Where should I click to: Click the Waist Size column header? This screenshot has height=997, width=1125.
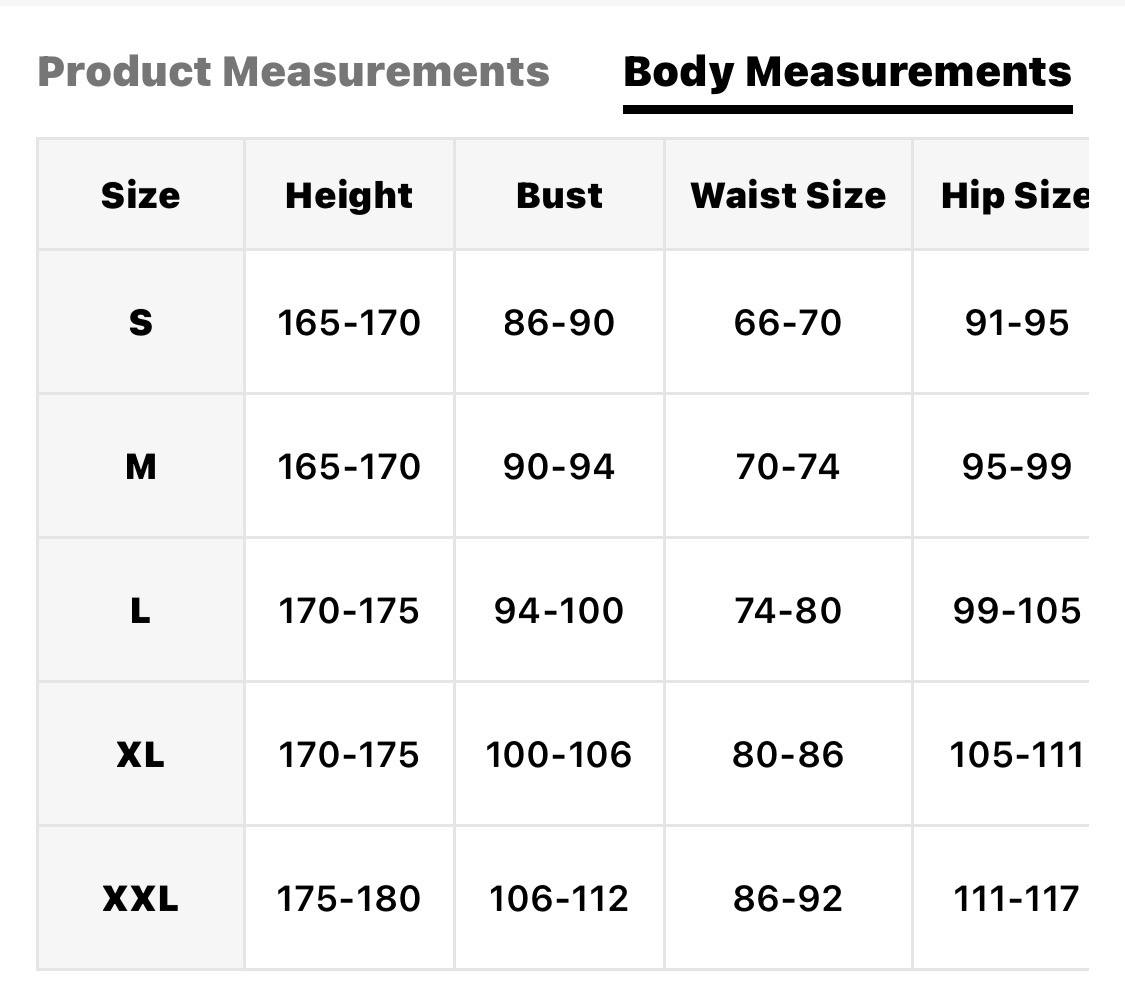click(788, 195)
